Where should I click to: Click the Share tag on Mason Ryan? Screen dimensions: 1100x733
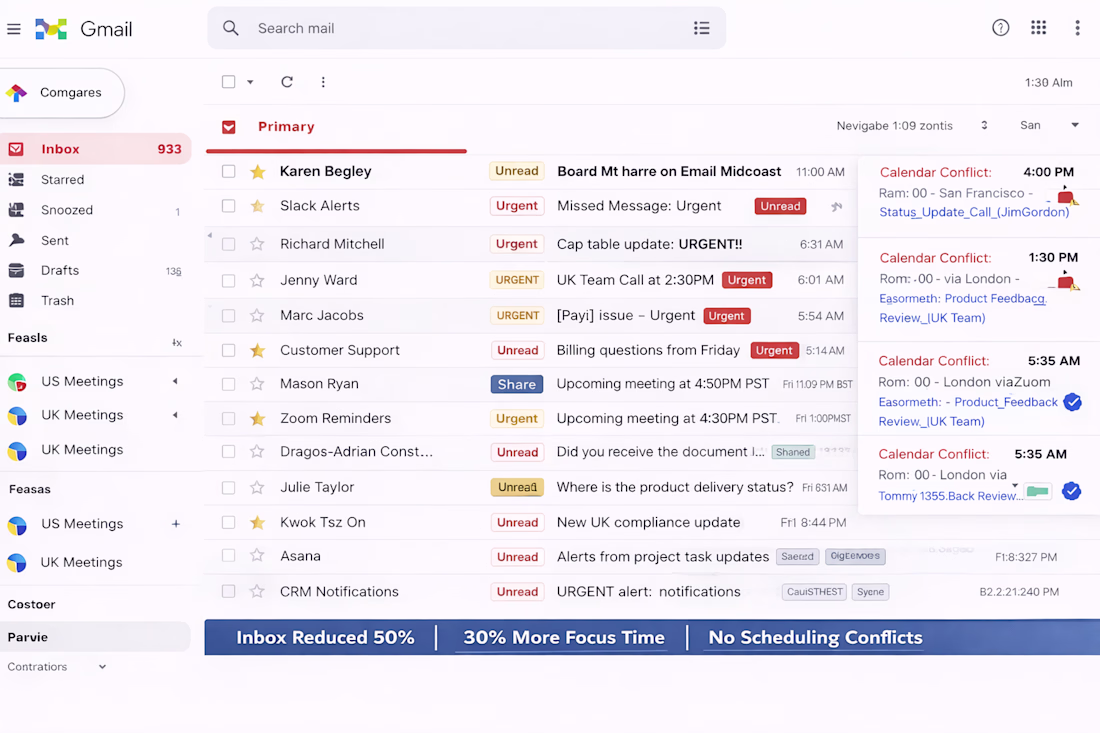pos(516,384)
